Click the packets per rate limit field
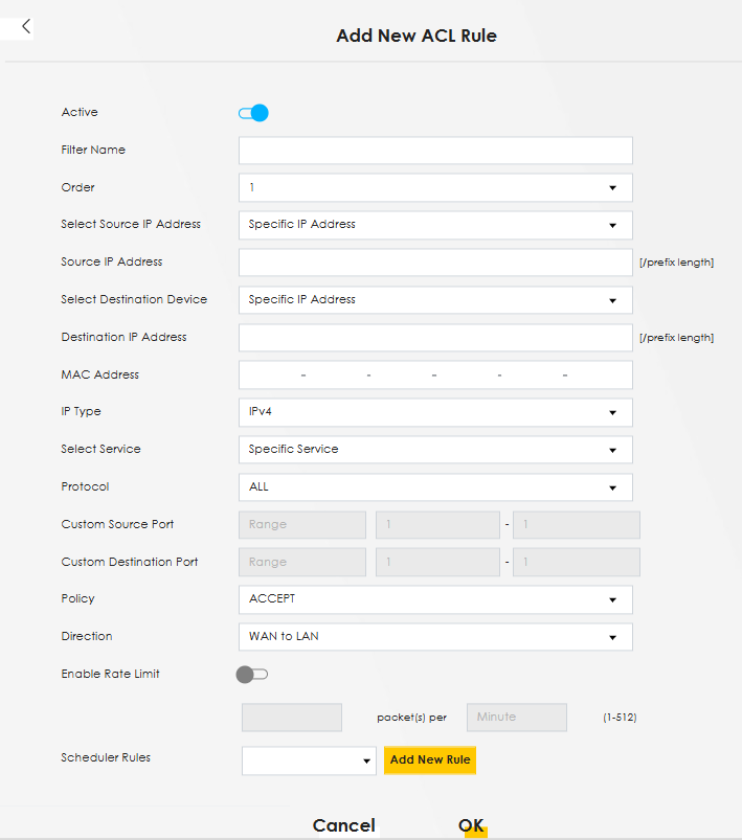 coord(292,717)
